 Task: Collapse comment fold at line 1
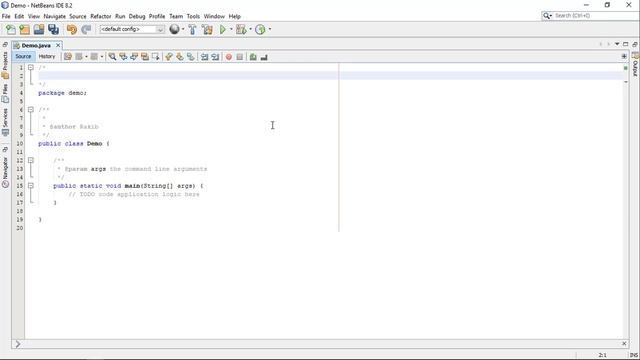point(31,67)
